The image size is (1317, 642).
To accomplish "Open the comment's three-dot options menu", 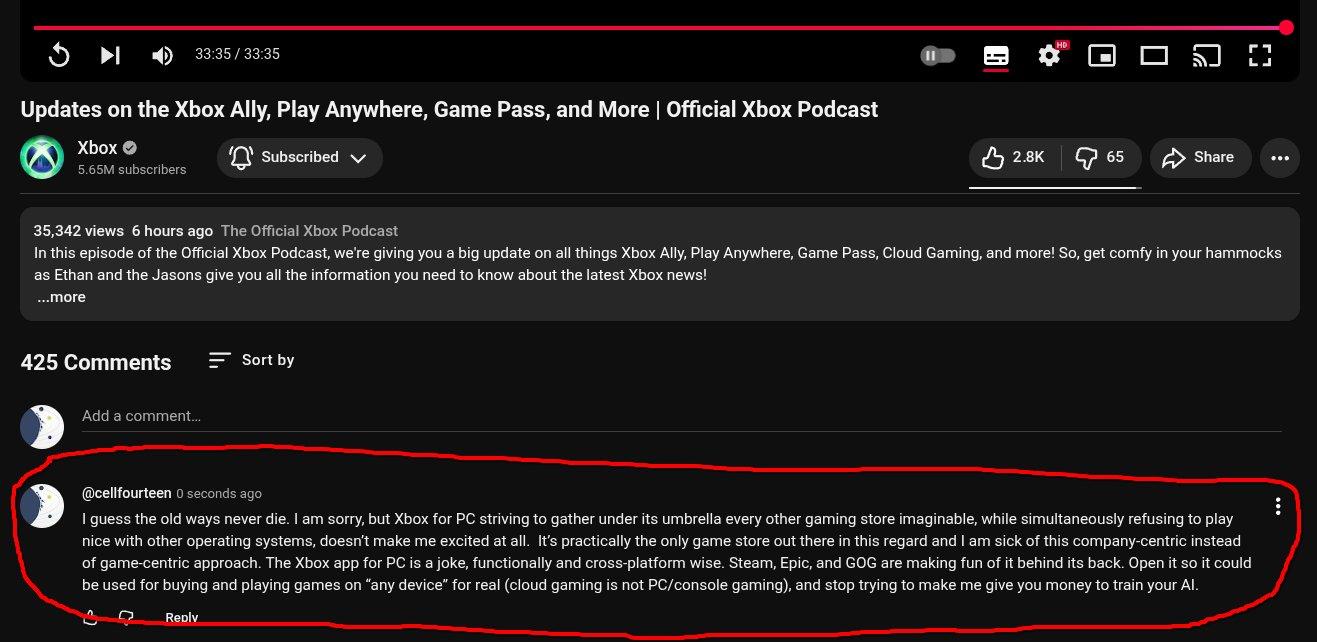I will pyautogui.click(x=1277, y=506).
